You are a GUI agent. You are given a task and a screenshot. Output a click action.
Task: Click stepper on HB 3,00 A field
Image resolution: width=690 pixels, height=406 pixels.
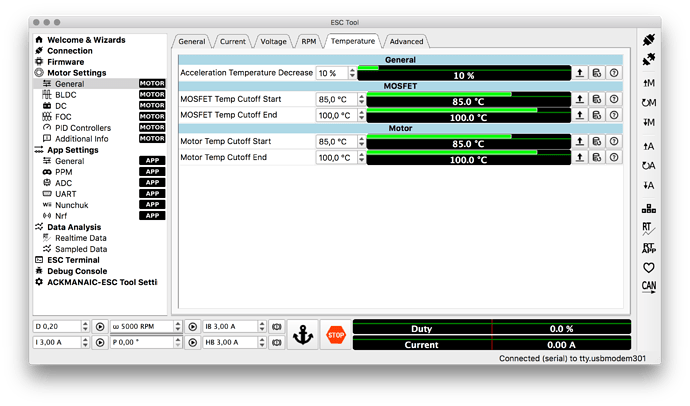[x=262, y=343]
